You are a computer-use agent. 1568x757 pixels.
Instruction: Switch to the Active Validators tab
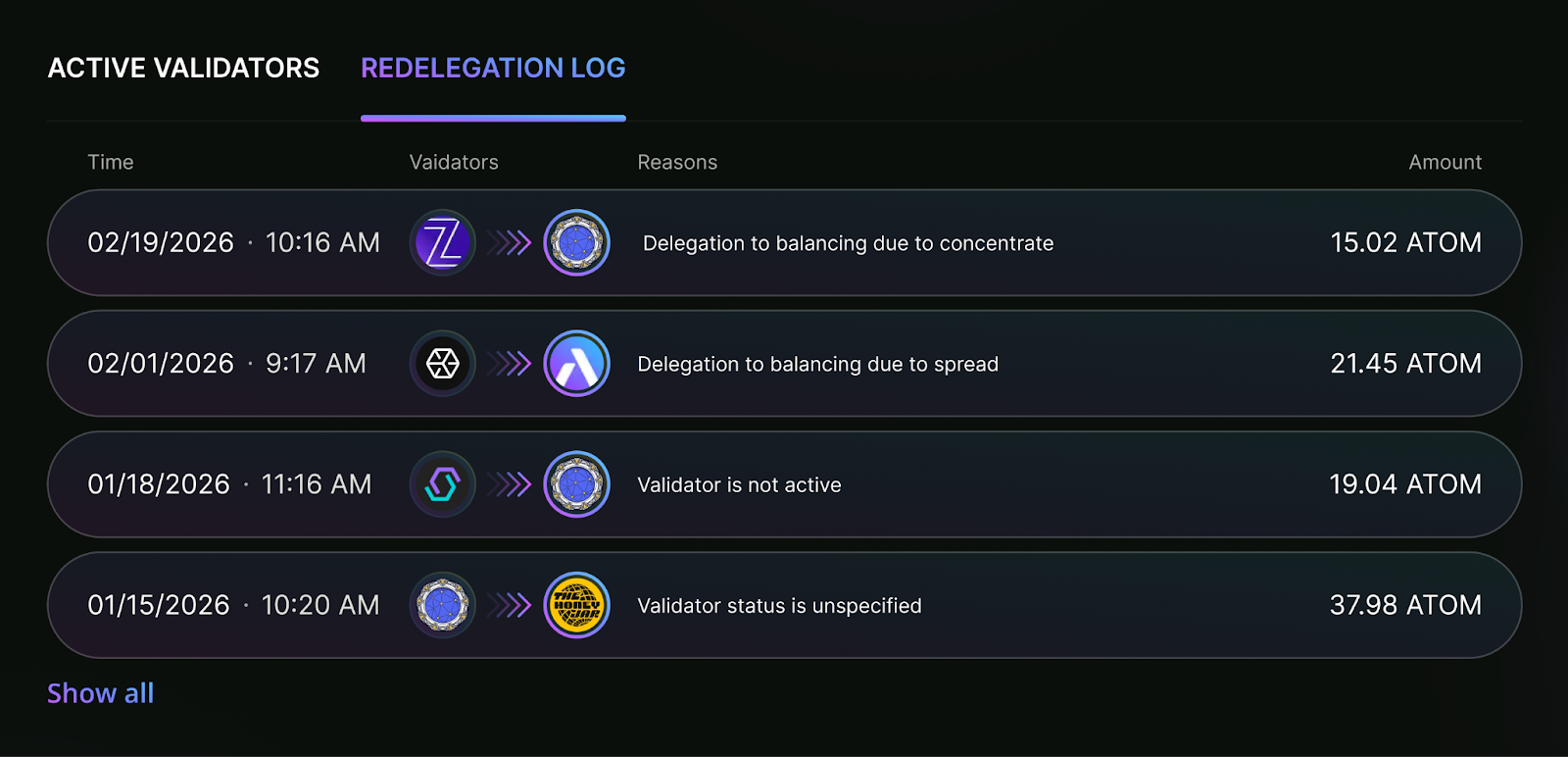tap(182, 68)
